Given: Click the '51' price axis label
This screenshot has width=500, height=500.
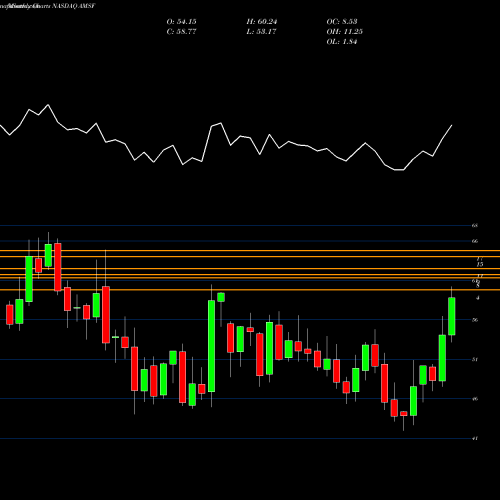Looking at the screenshot, I should (475, 360).
